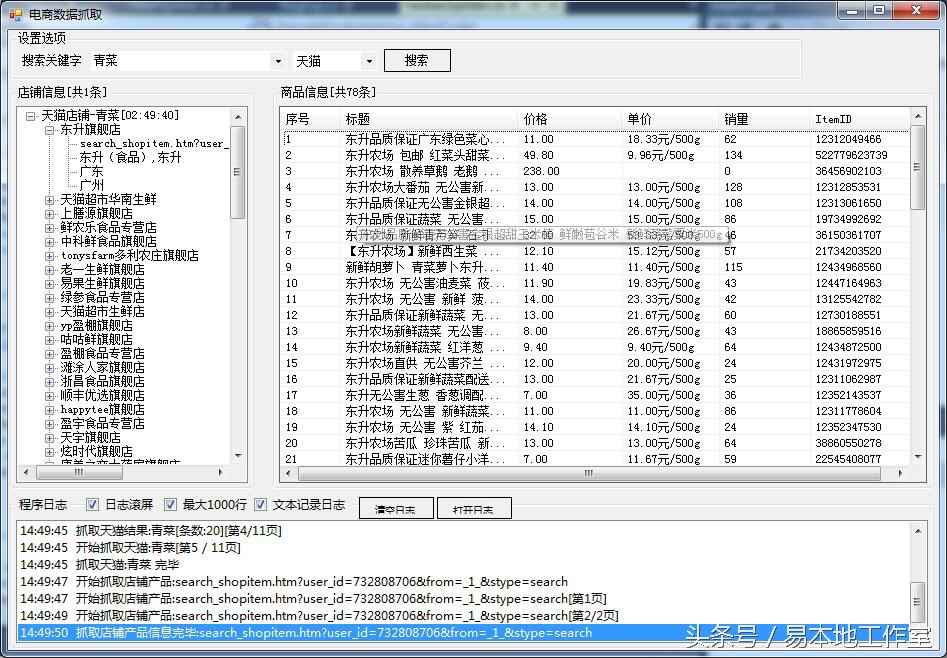Screen dimensions: 947x658
Task: Click the 搜索 (Search) button
Action: 417,60
